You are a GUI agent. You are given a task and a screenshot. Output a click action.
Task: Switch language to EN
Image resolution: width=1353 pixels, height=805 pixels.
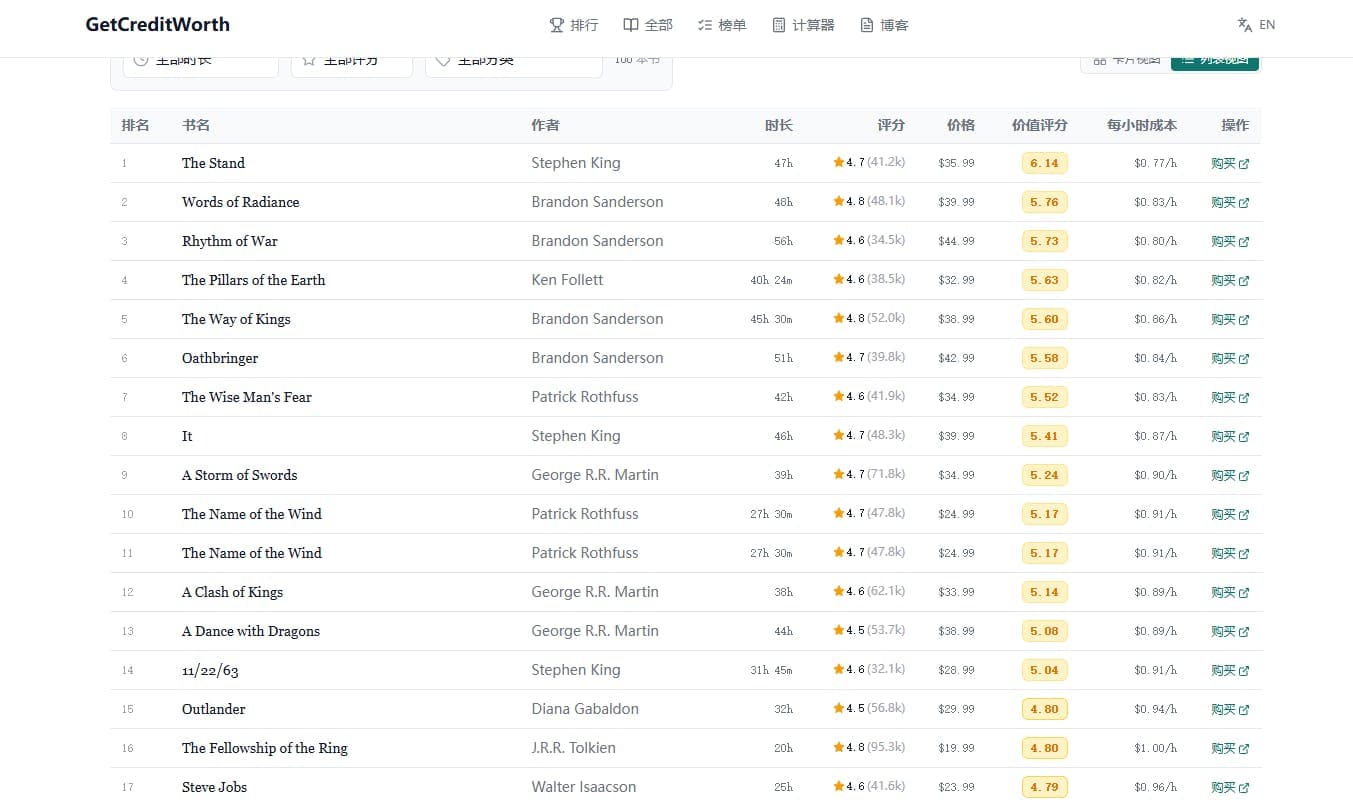pyautogui.click(x=1256, y=25)
